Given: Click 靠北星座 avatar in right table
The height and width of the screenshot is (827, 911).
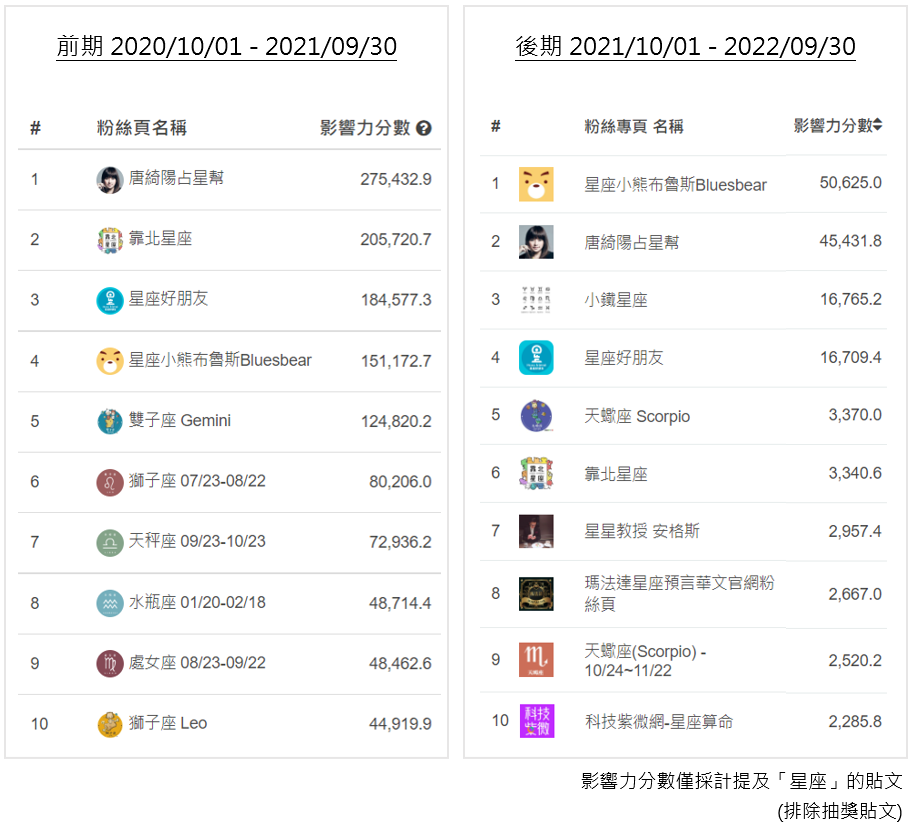Looking at the screenshot, I should click(x=536, y=474).
